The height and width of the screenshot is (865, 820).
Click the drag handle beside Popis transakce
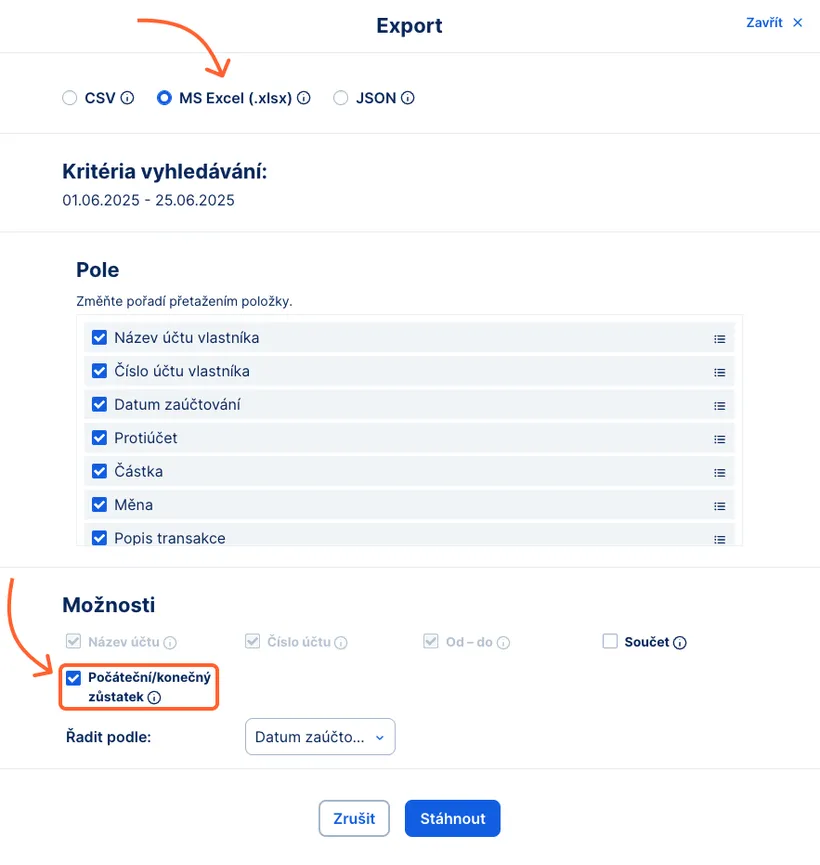tap(719, 538)
